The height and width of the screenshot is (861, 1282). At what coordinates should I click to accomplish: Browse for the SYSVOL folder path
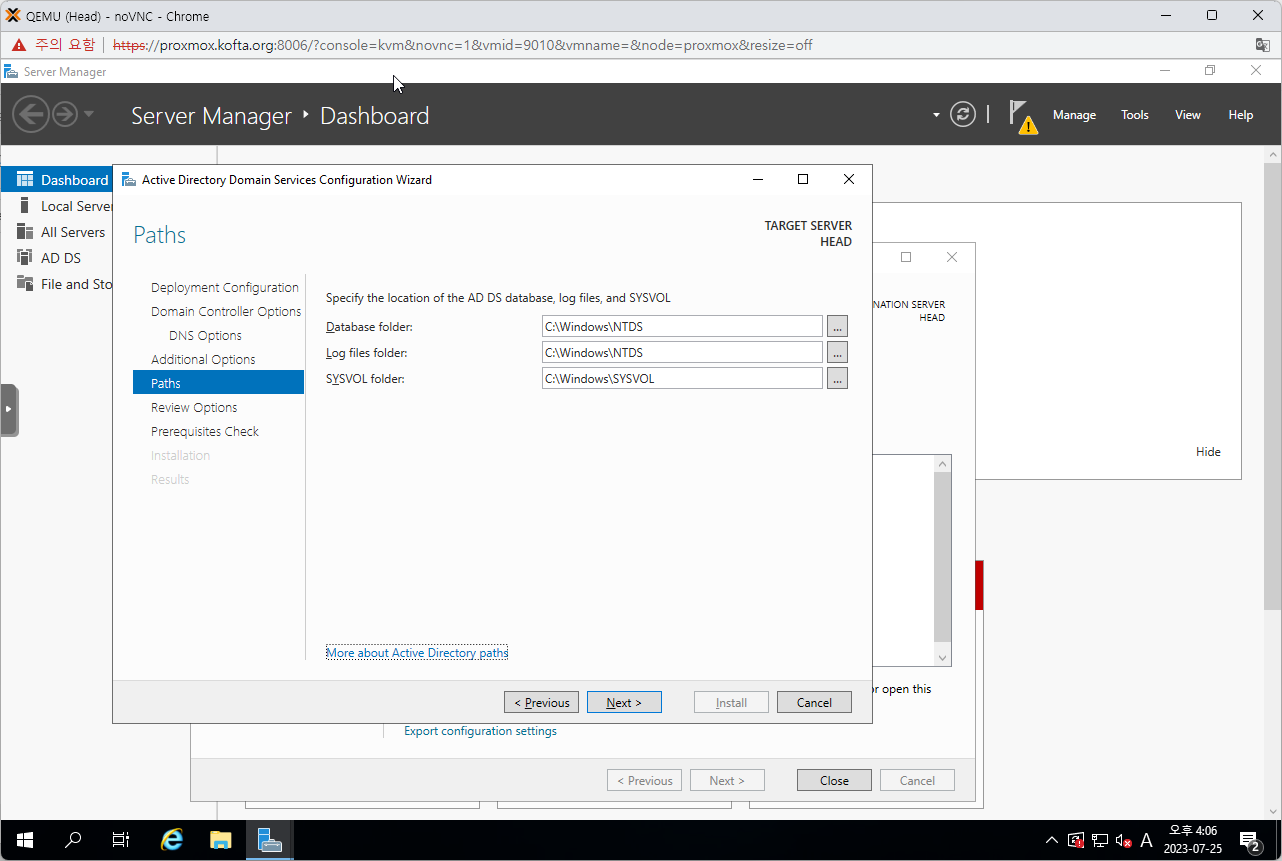(x=837, y=379)
